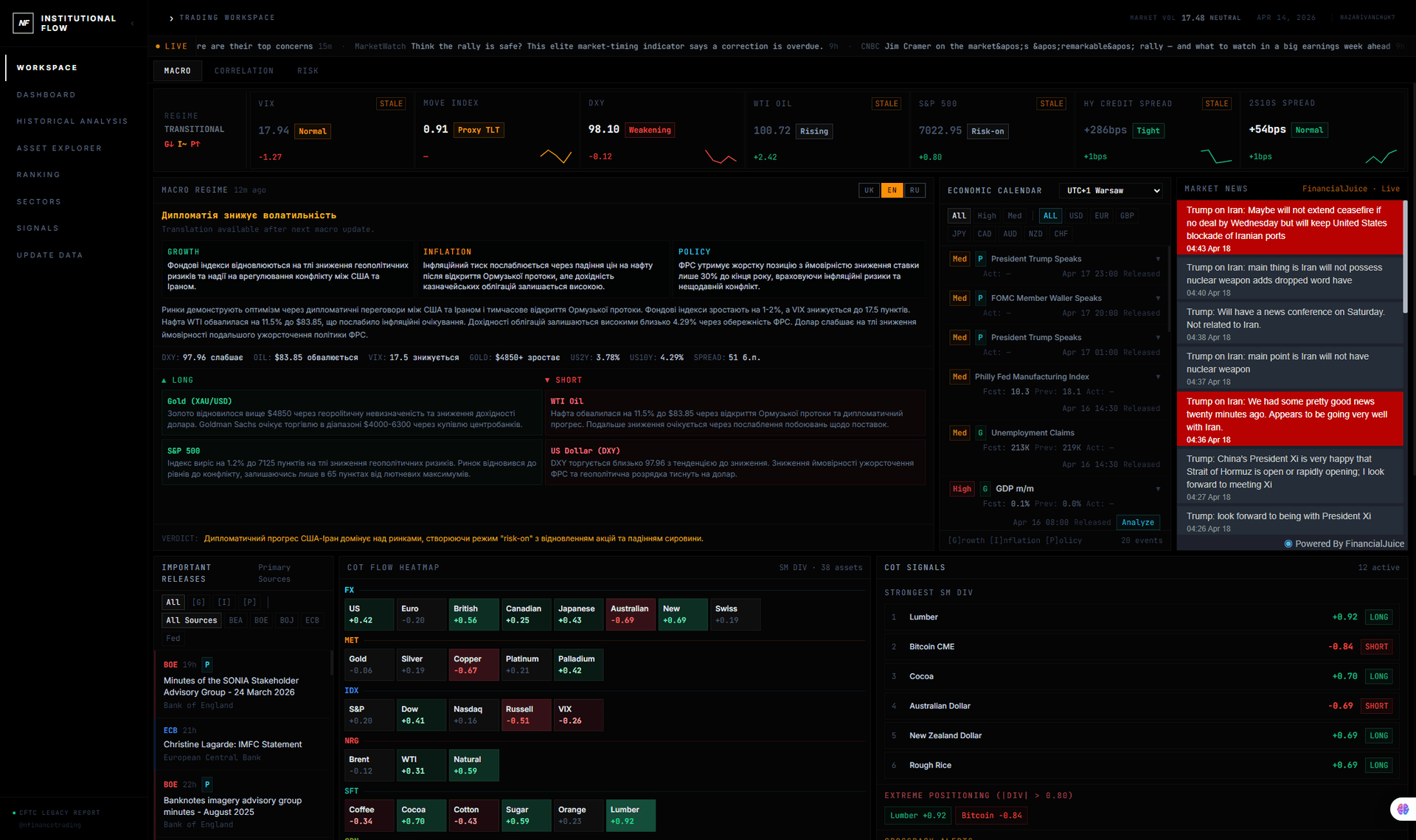Screen dimensions: 1416x840
Task: Click the breadcrumb arrow before Trading Workspace
Action: 171,18
